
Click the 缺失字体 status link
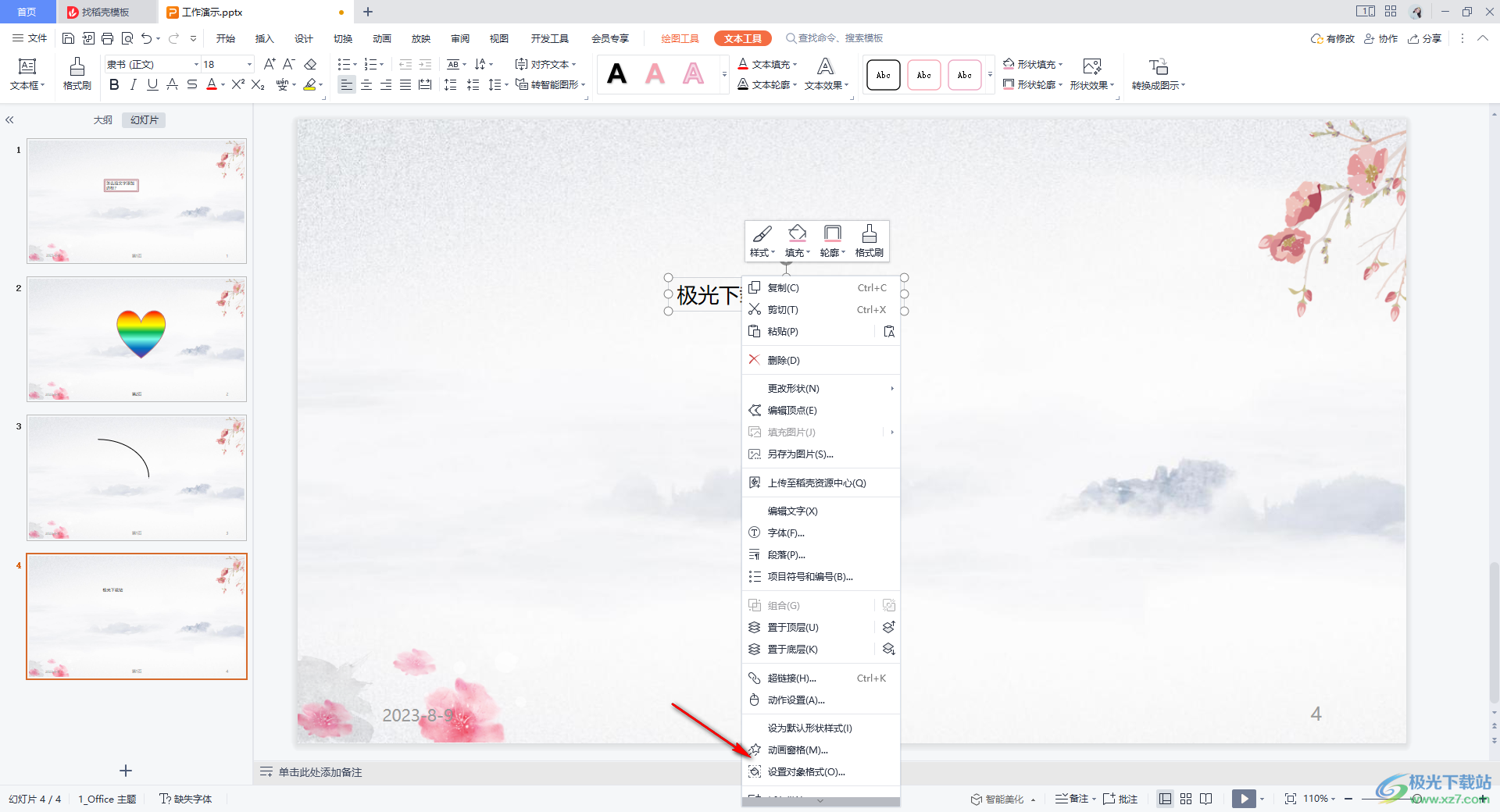(x=186, y=799)
